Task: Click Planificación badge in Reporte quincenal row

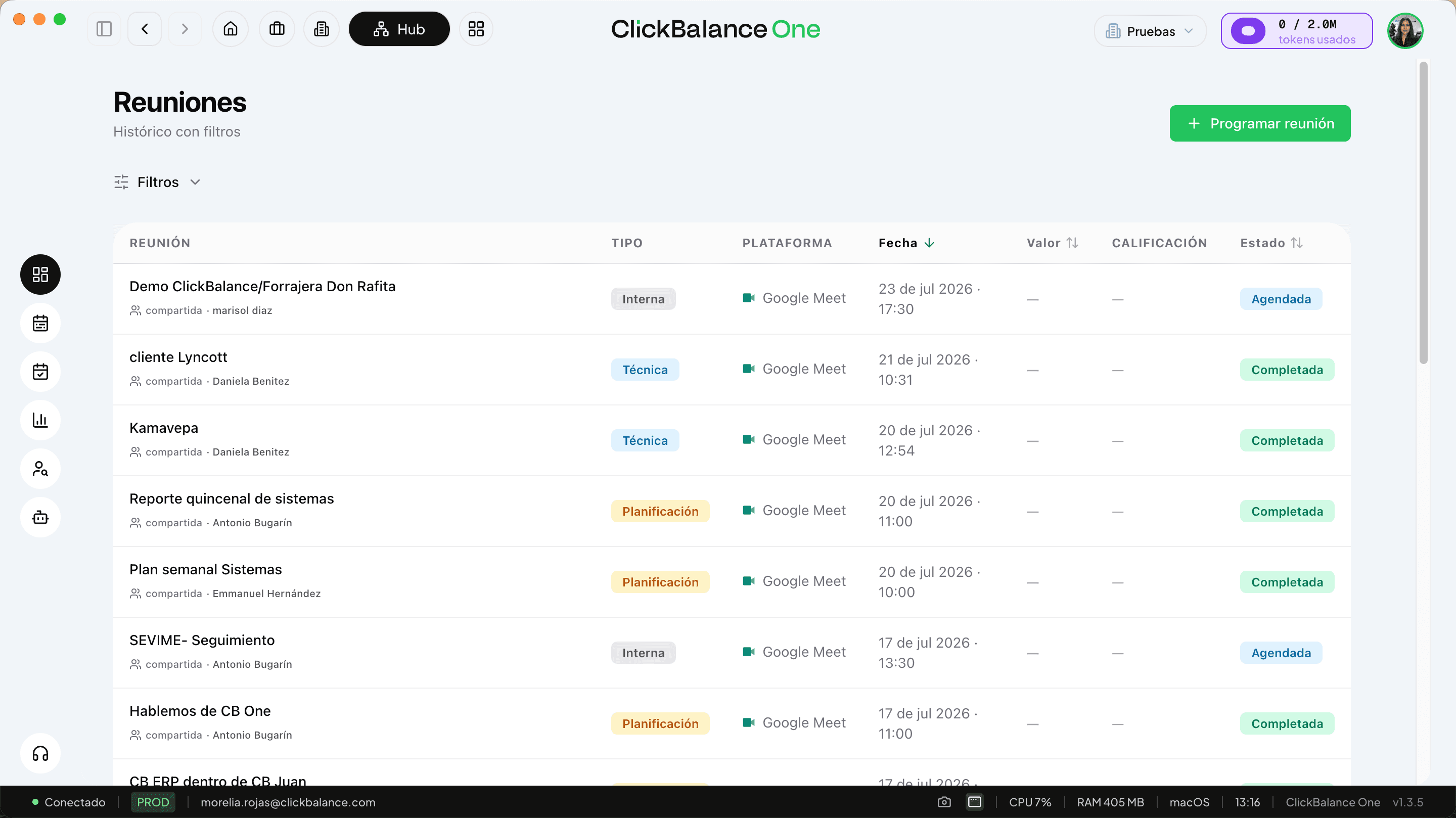Action: click(x=660, y=511)
